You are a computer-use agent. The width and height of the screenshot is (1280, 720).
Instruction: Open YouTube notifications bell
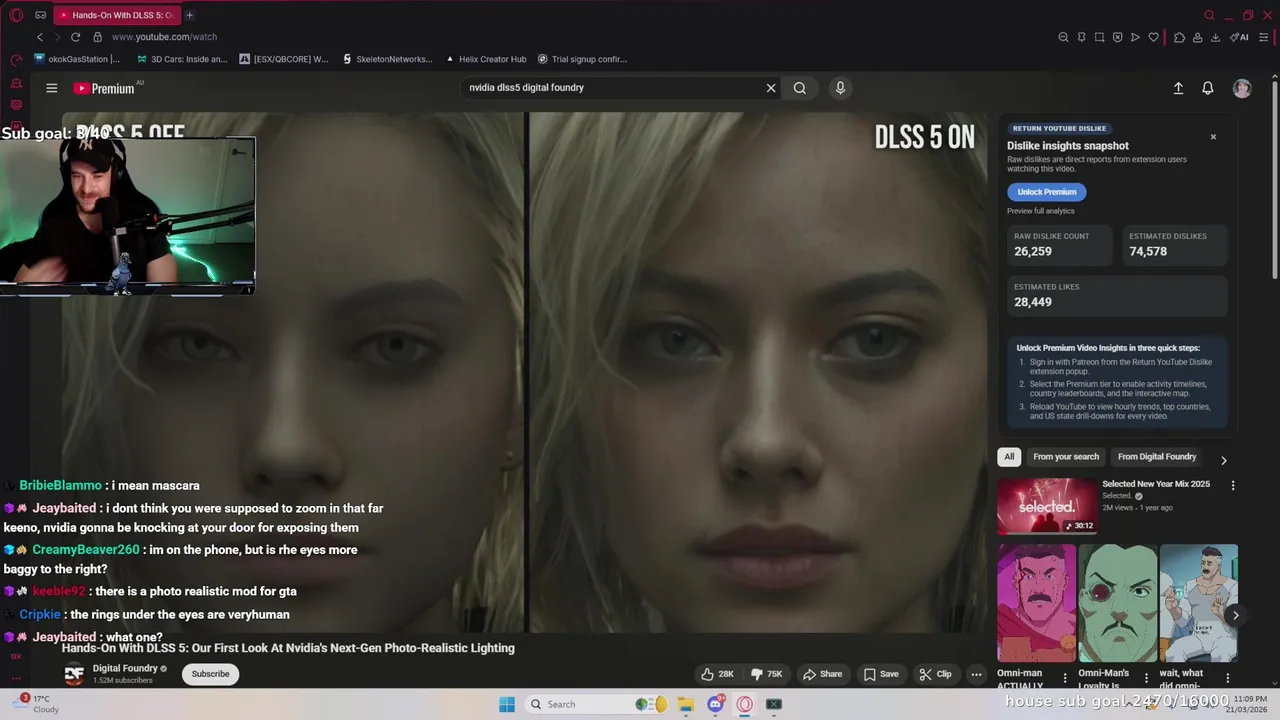click(x=1208, y=88)
